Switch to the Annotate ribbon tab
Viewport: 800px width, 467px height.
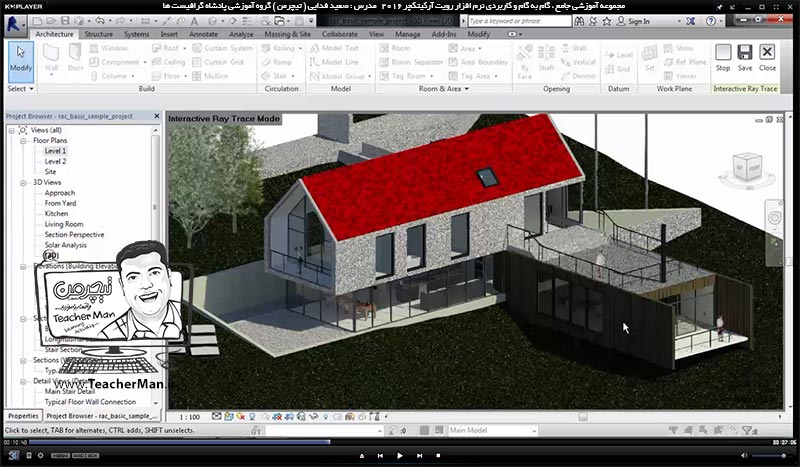coord(204,34)
